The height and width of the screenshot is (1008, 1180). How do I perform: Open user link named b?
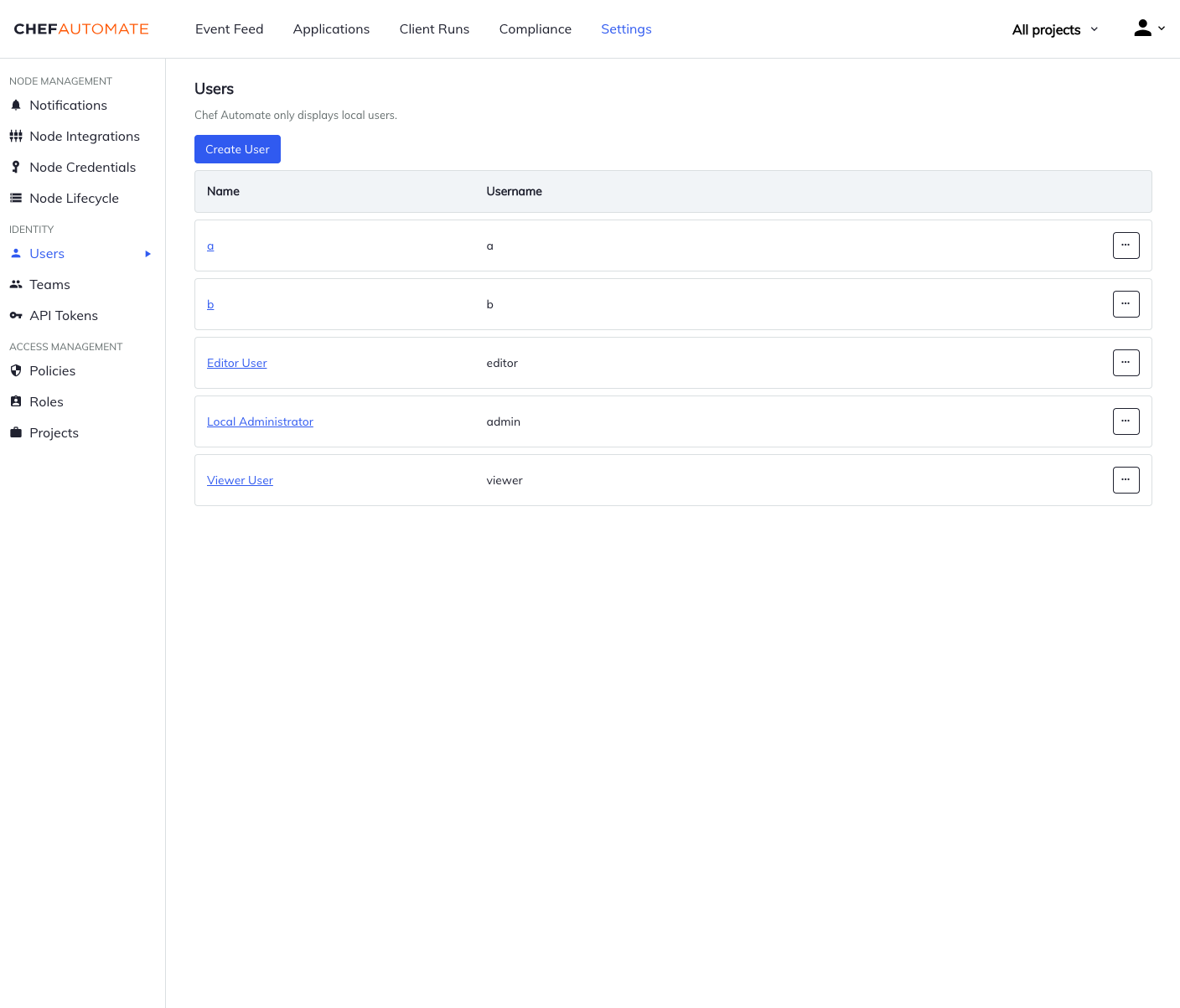[210, 304]
